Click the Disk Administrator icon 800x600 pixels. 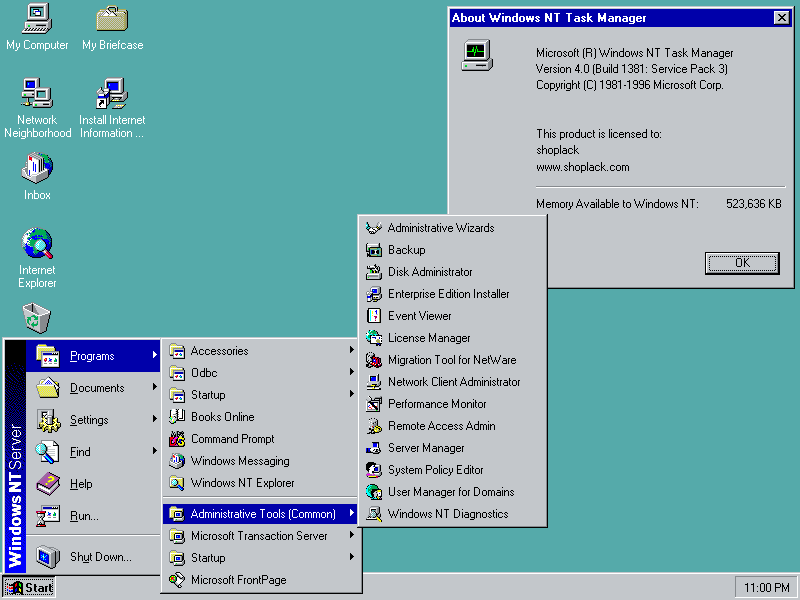374,272
